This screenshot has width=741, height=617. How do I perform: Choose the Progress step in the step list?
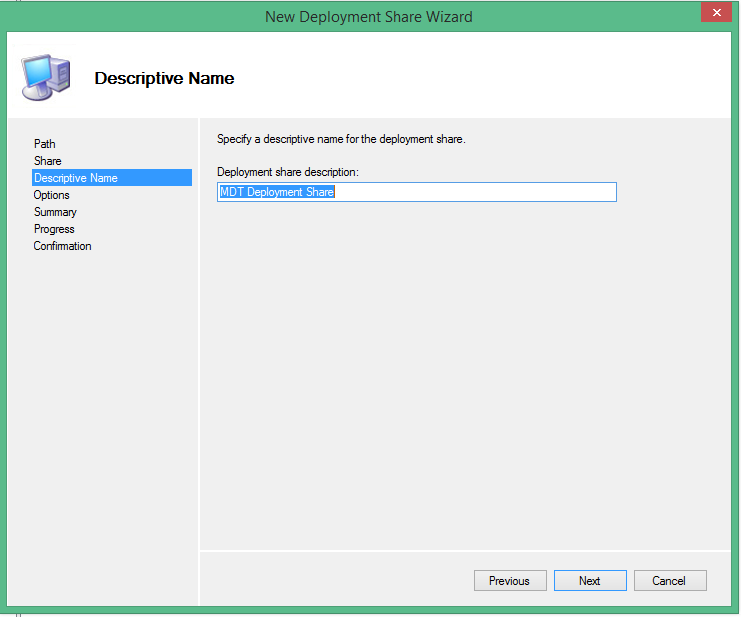54,229
